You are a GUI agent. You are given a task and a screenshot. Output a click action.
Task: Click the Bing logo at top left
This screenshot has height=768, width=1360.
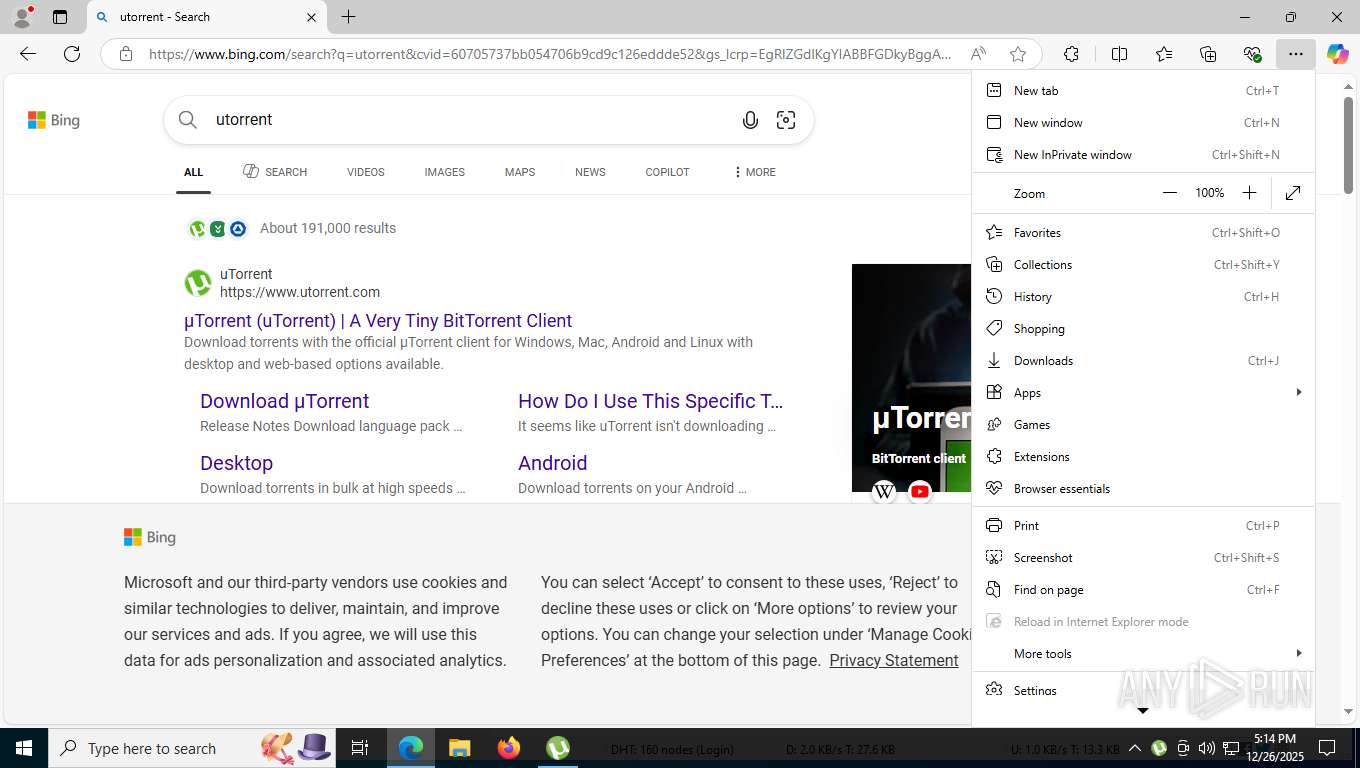[x=54, y=120]
